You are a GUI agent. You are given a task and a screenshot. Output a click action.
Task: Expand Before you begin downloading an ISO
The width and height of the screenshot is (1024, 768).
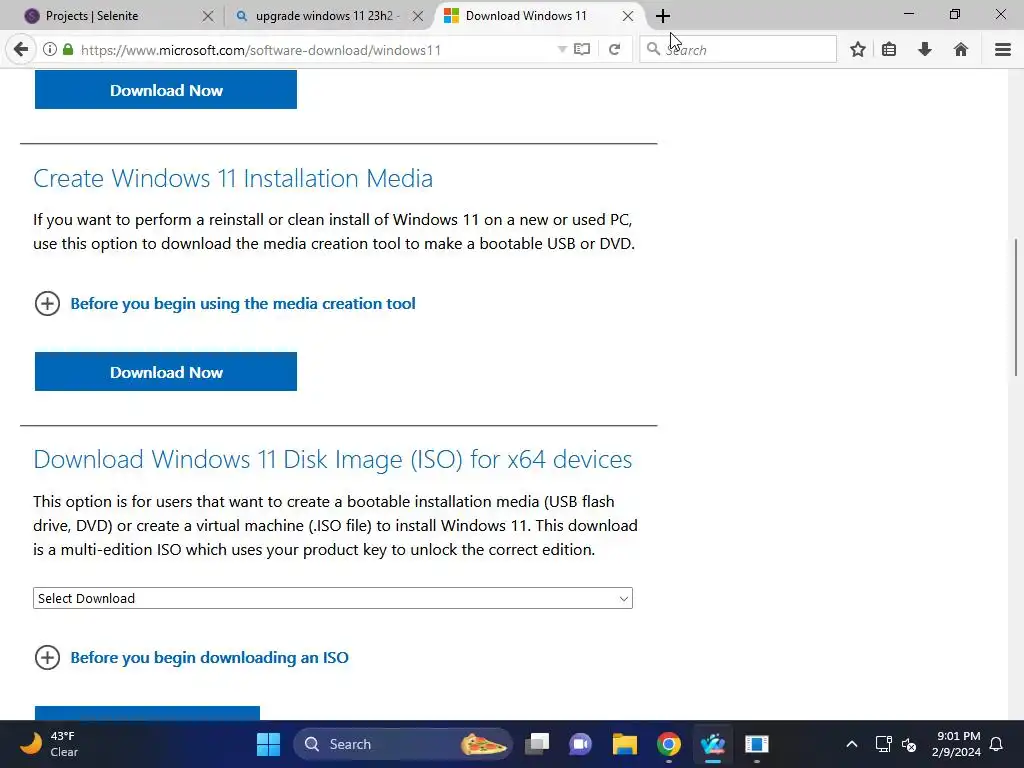click(x=47, y=658)
